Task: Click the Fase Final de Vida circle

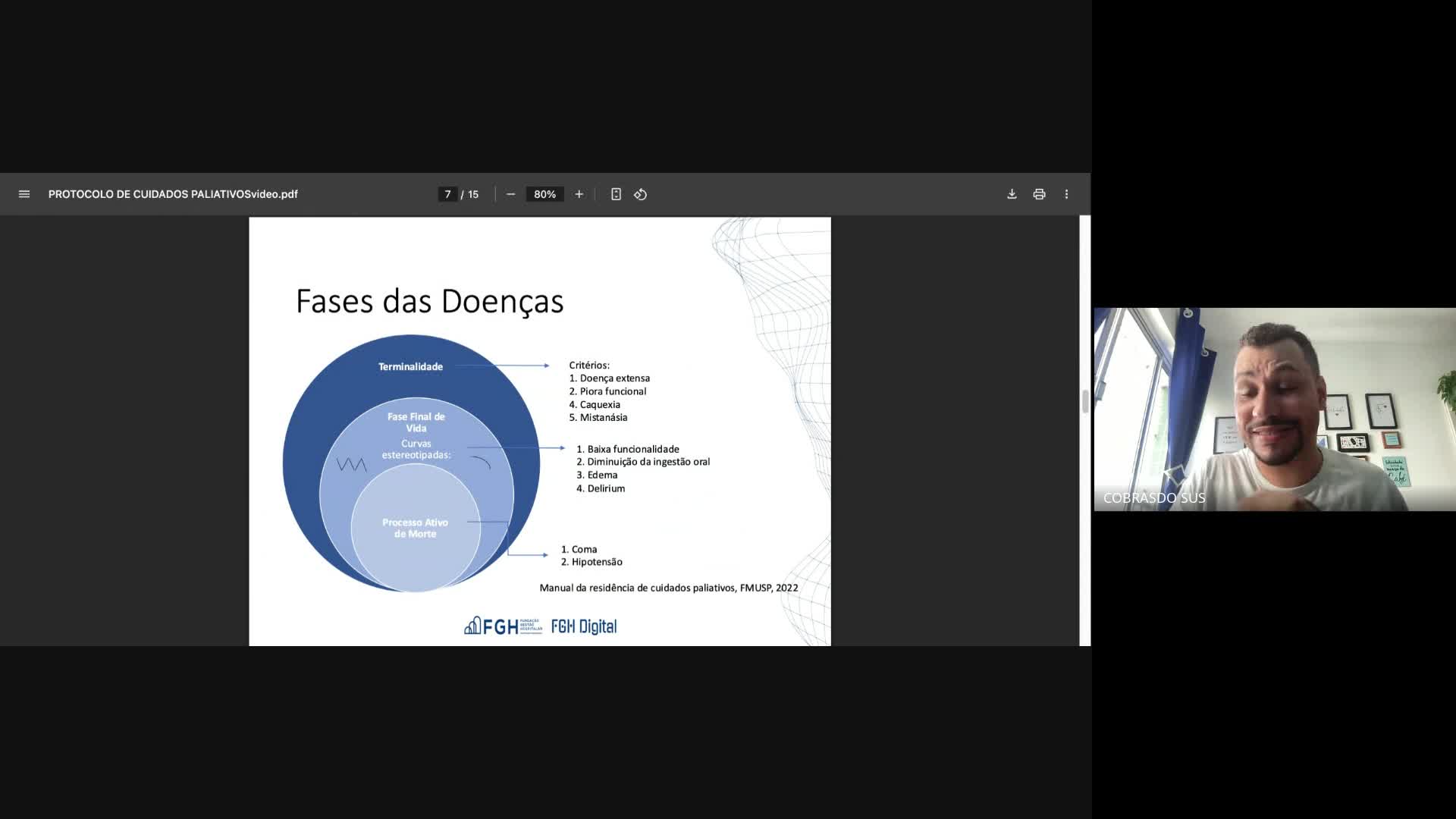Action: pos(416,422)
